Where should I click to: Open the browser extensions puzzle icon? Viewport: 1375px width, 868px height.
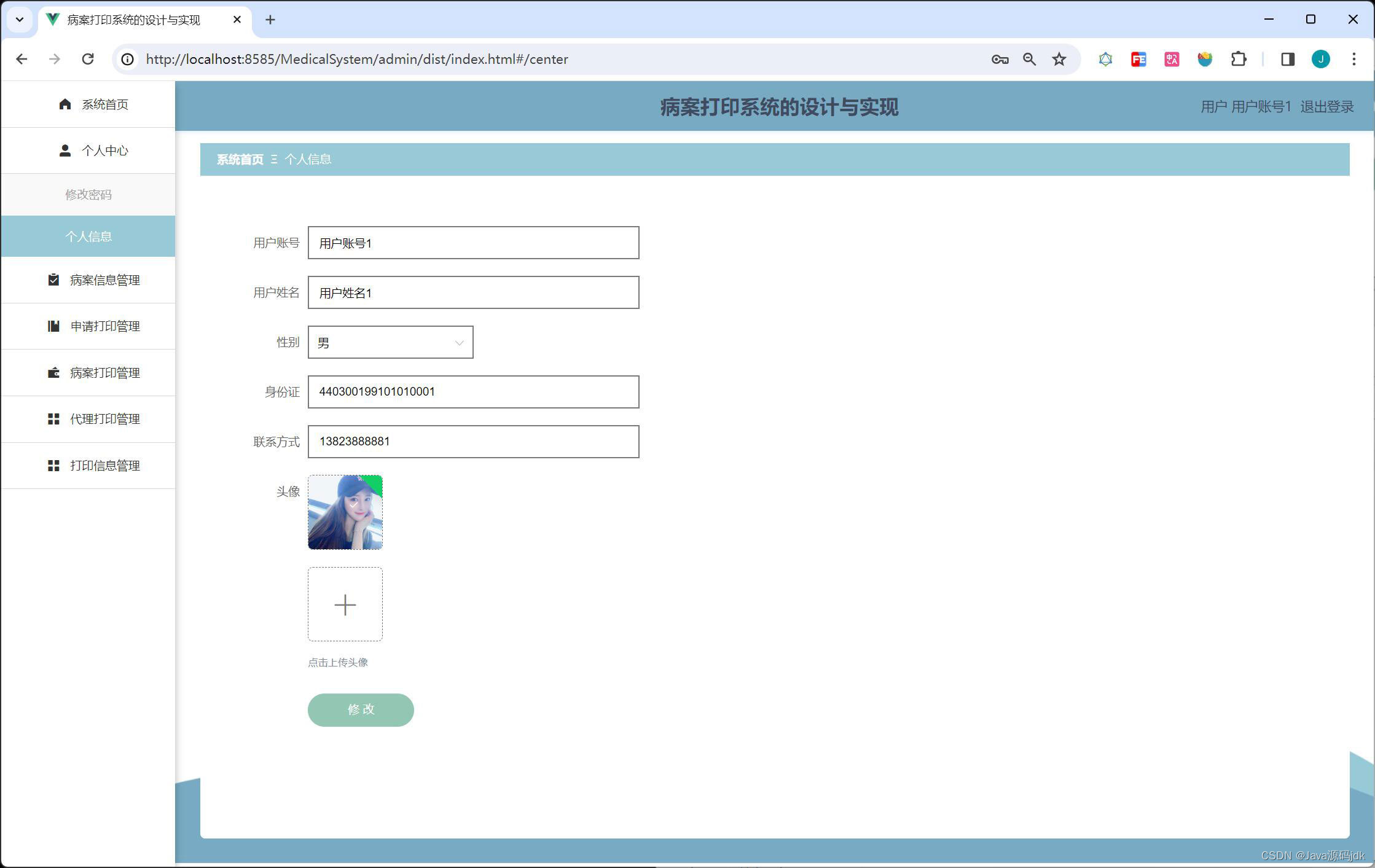[1239, 59]
